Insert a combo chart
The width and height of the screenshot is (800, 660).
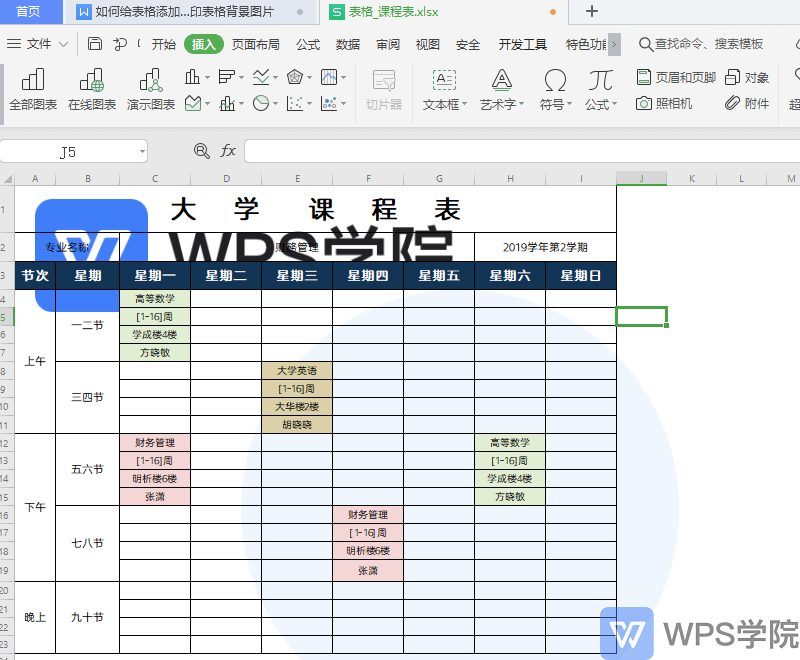[x=227, y=104]
